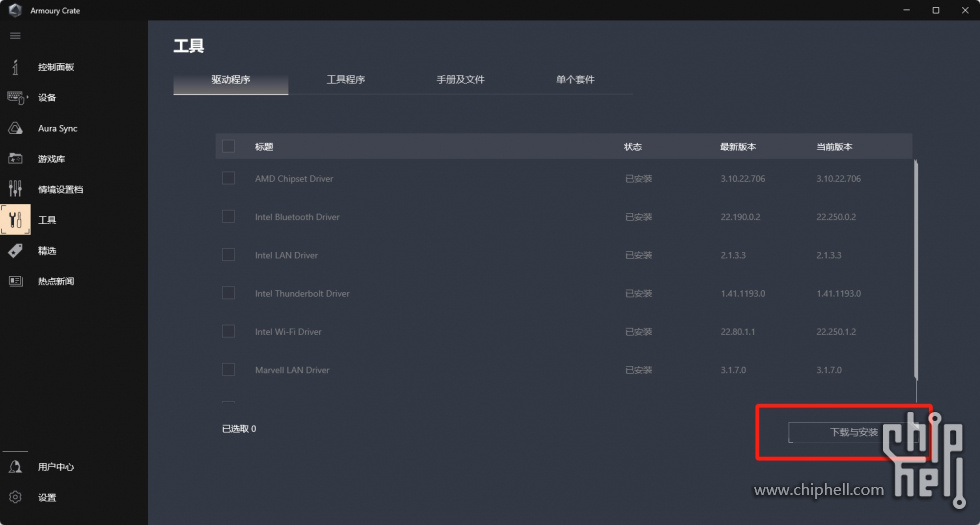Switch to the 手册及文件 tab
Image resolution: width=980 pixels, height=525 pixels.
pyautogui.click(x=461, y=80)
